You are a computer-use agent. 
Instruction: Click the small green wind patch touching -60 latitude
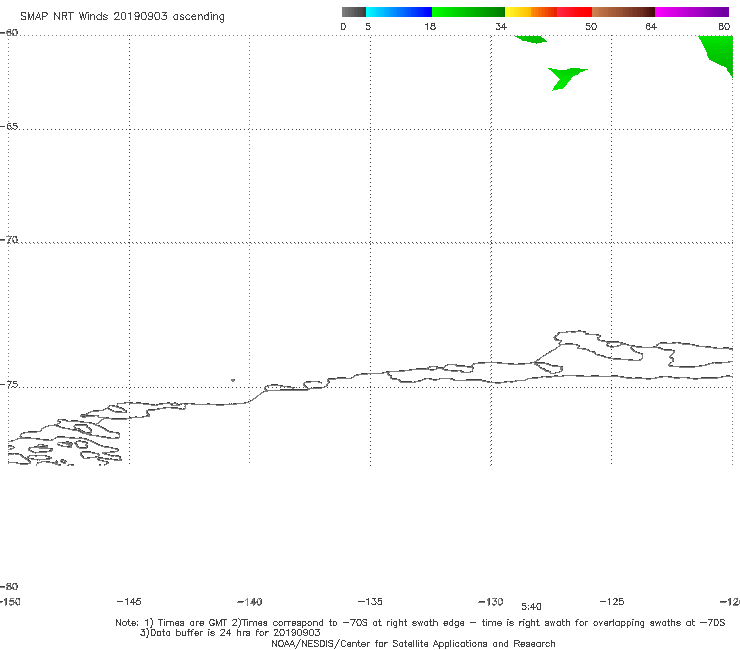[531, 39]
